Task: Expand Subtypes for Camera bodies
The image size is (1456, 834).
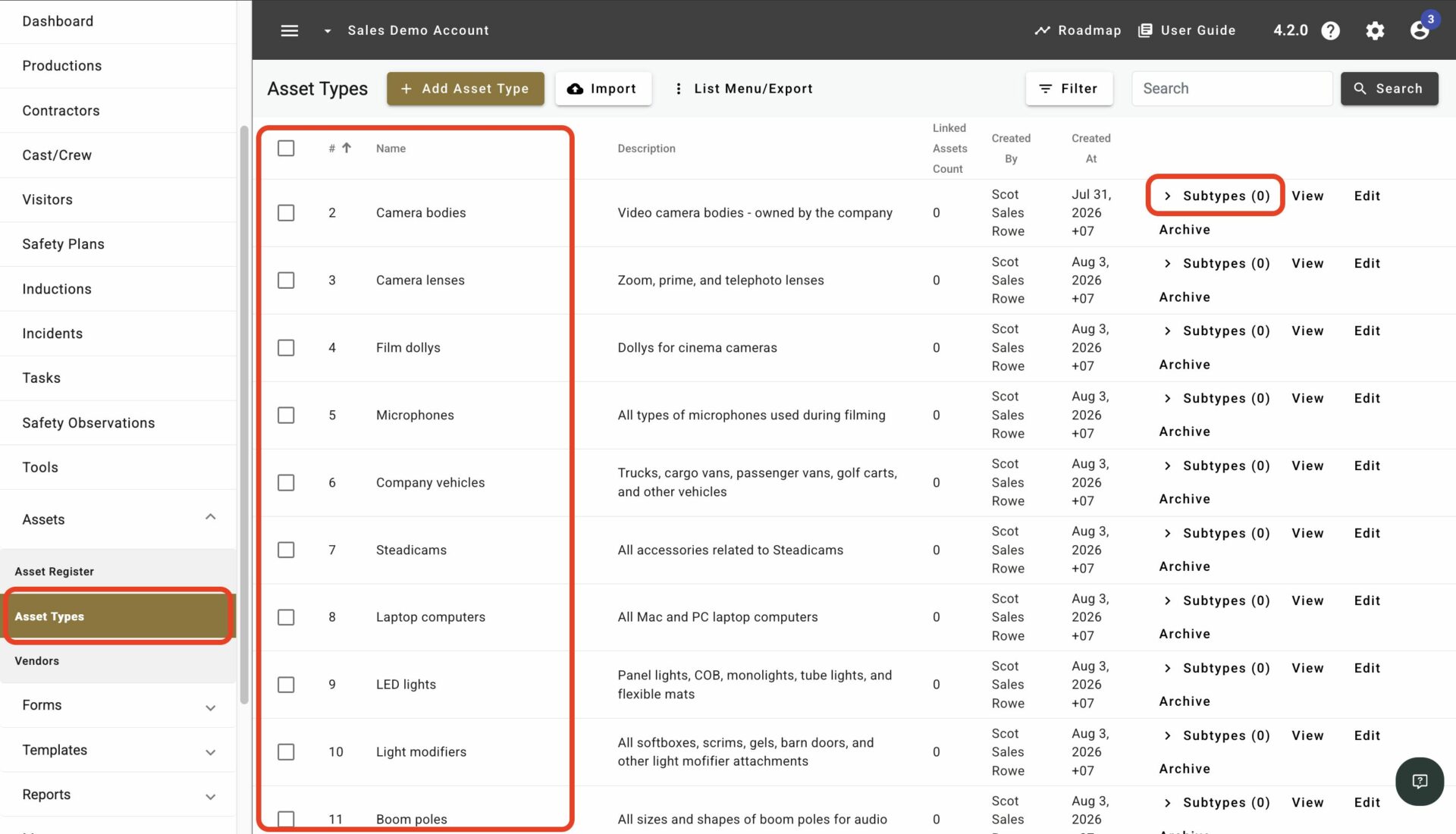Action: point(1216,196)
